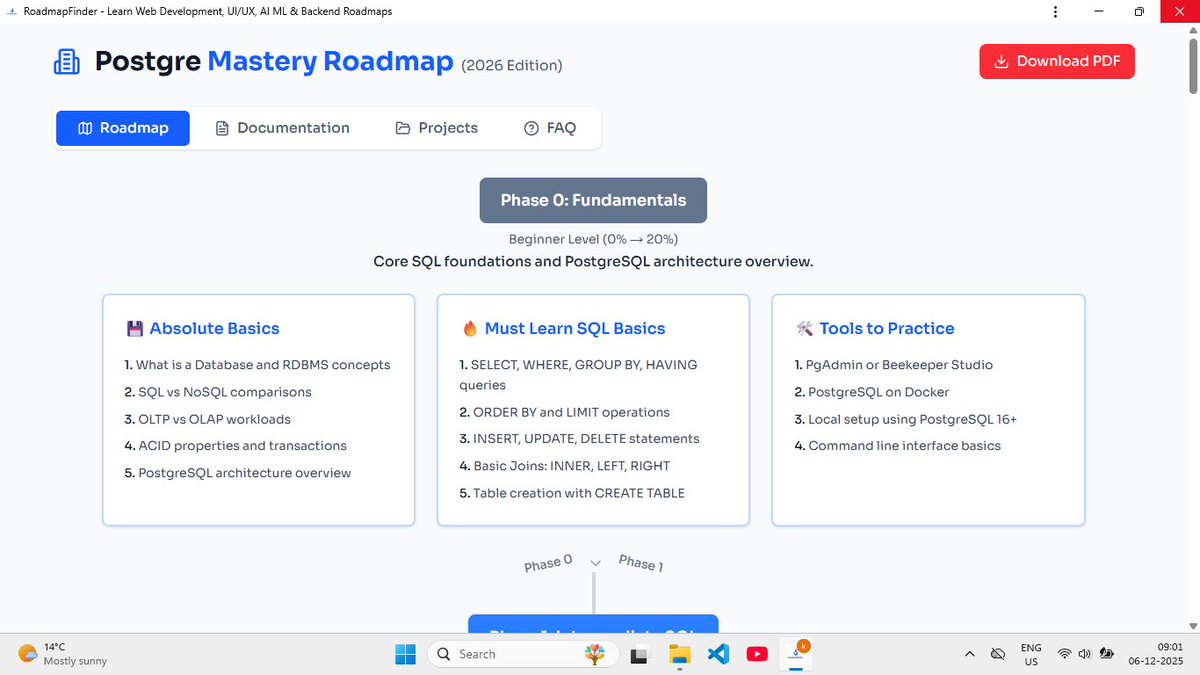The width and height of the screenshot is (1200, 675).
Task: Click the Phase 0: Fundamentals button
Action: (x=593, y=200)
